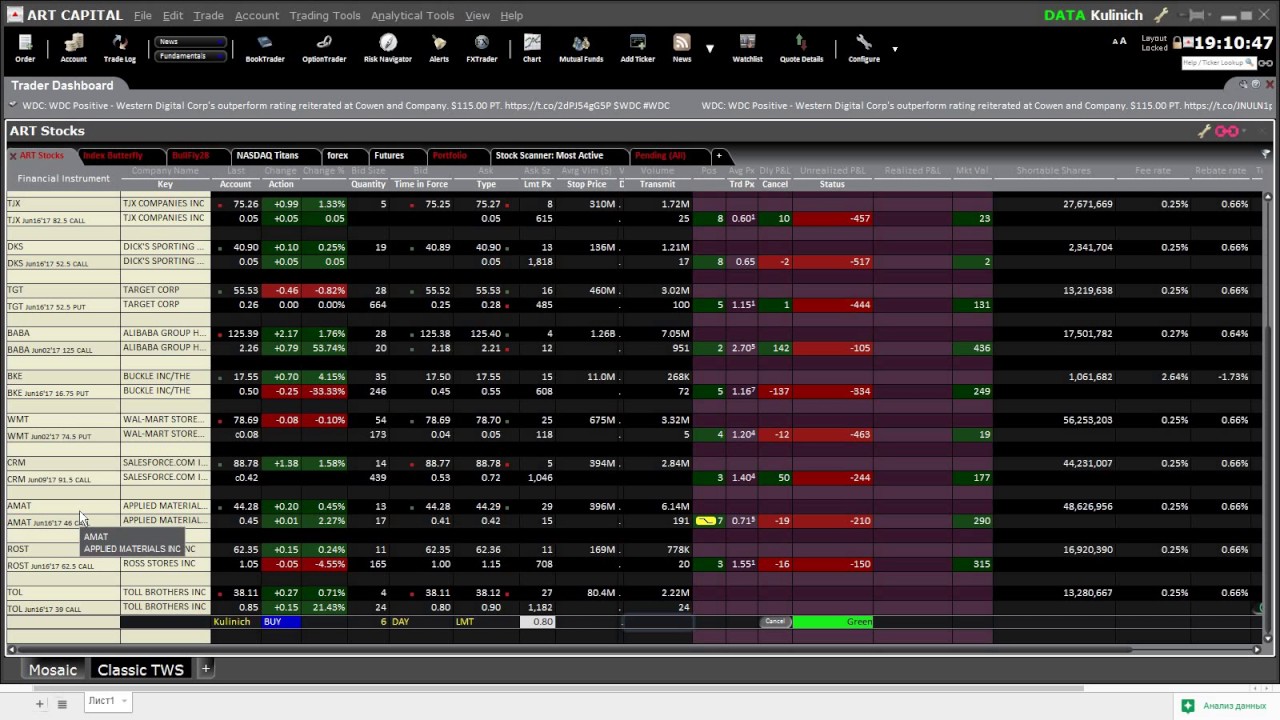
Task: Open the Trading Tools menu
Action: pos(325,15)
